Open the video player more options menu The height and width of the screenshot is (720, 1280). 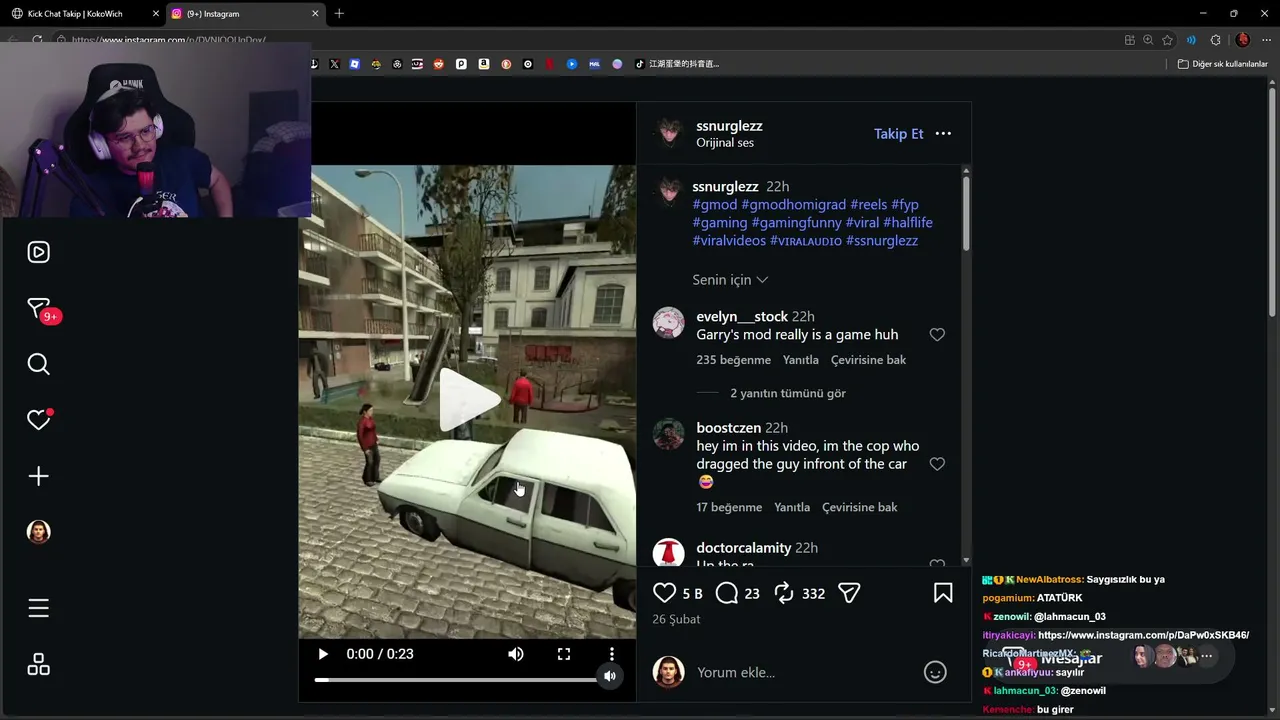[612, 654]
